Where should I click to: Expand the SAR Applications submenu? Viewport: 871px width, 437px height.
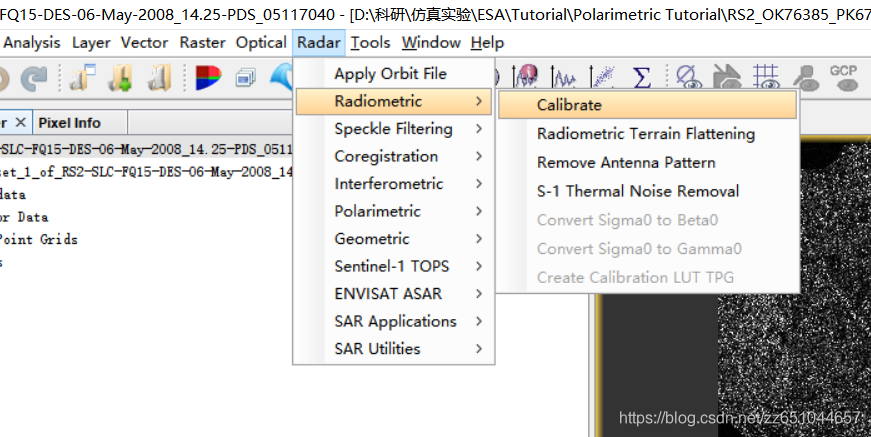pyautogui.click(x=394, y=321)
